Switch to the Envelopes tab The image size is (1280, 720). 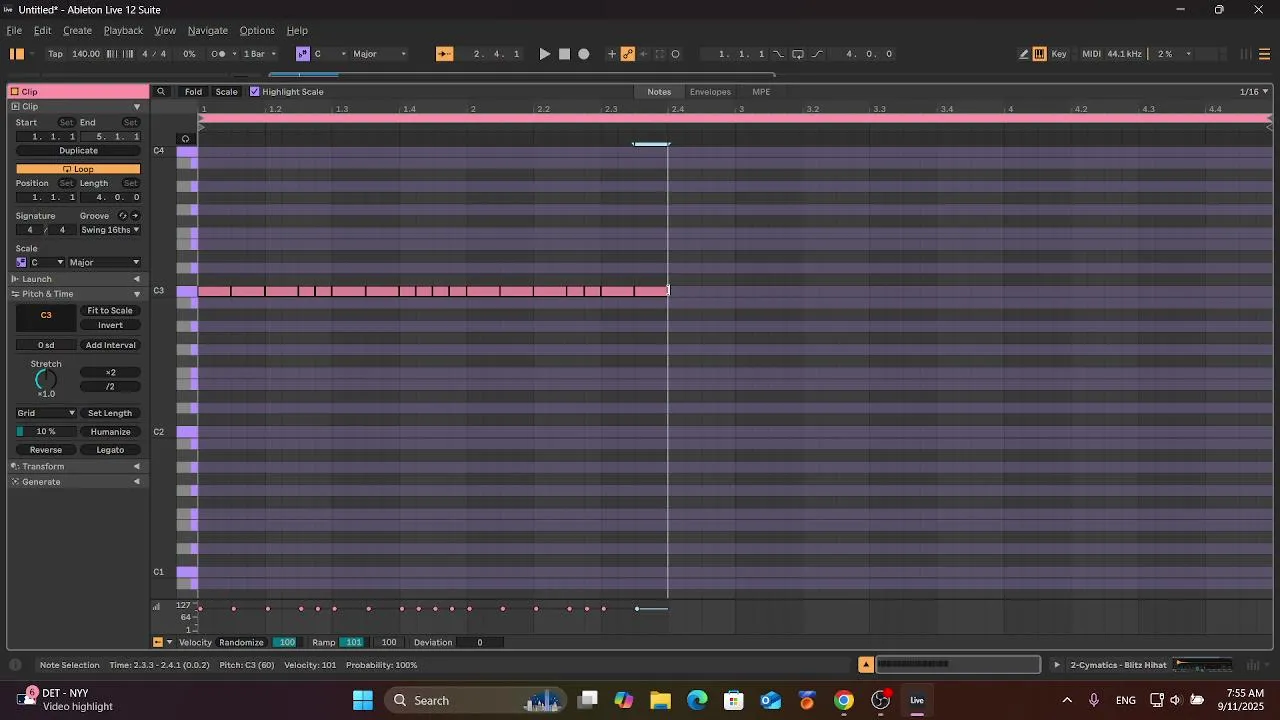pyautogui.click(x=710, y=92)
